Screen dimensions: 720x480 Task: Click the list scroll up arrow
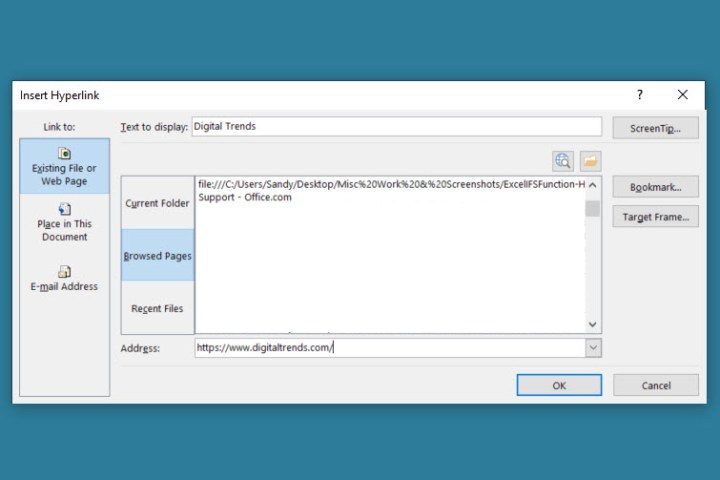(593, 185)
